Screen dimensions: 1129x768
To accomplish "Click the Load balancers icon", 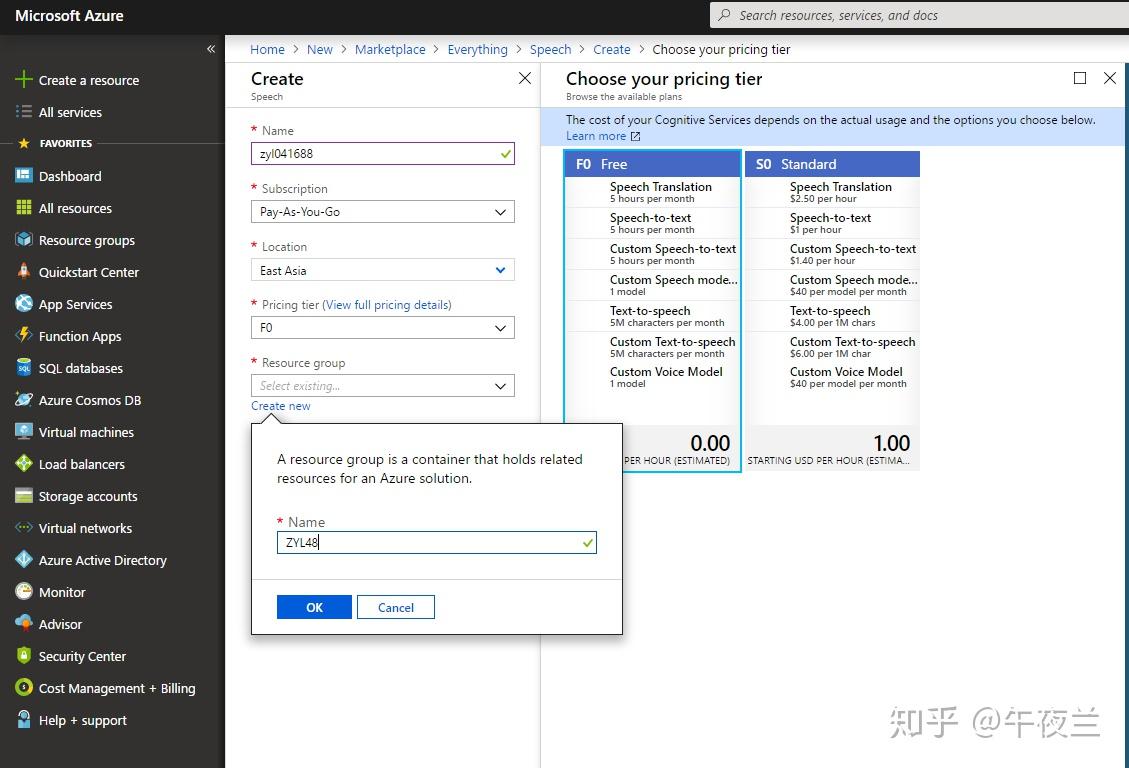I will 24,464.
